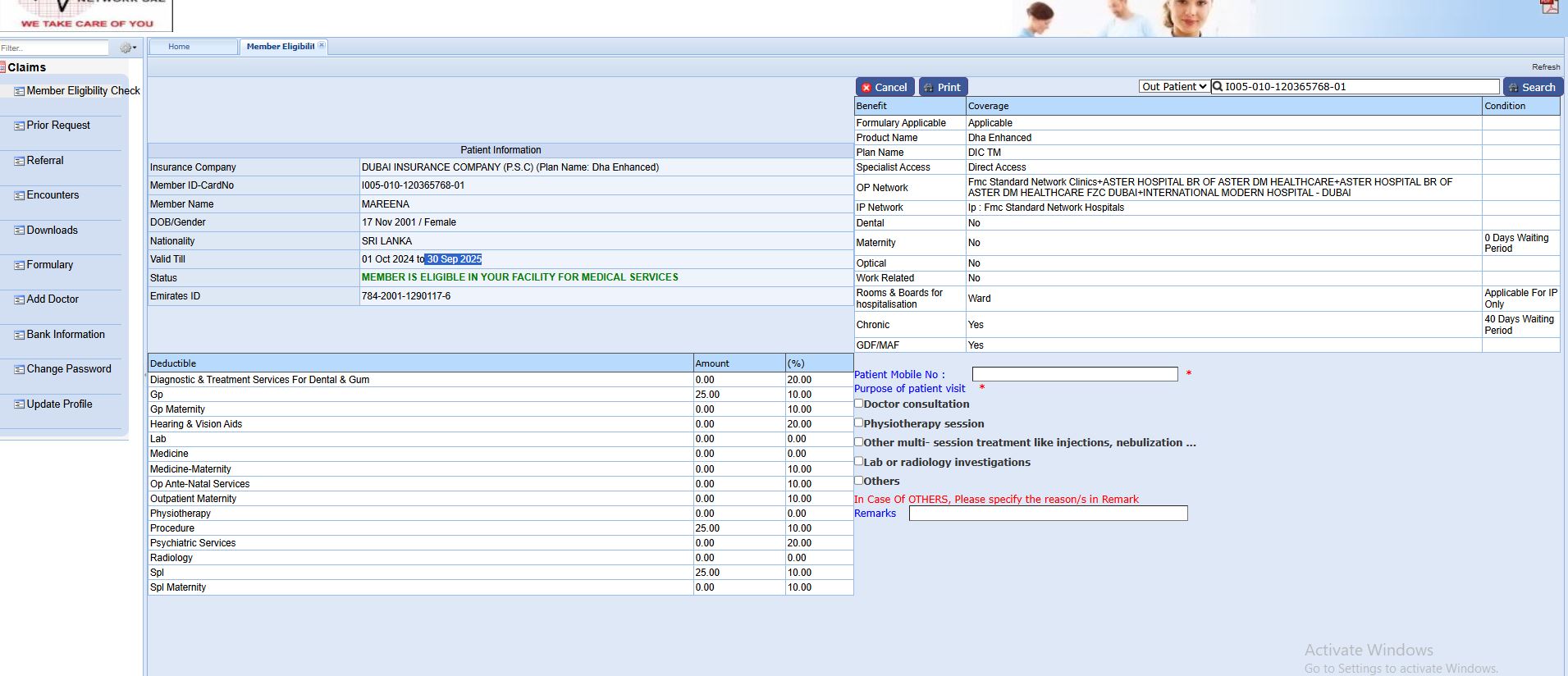The width and height of the screenshot is (1568, 676).
Task: Open the Encounters sidebar item icon
Action: tap(19, 196)
